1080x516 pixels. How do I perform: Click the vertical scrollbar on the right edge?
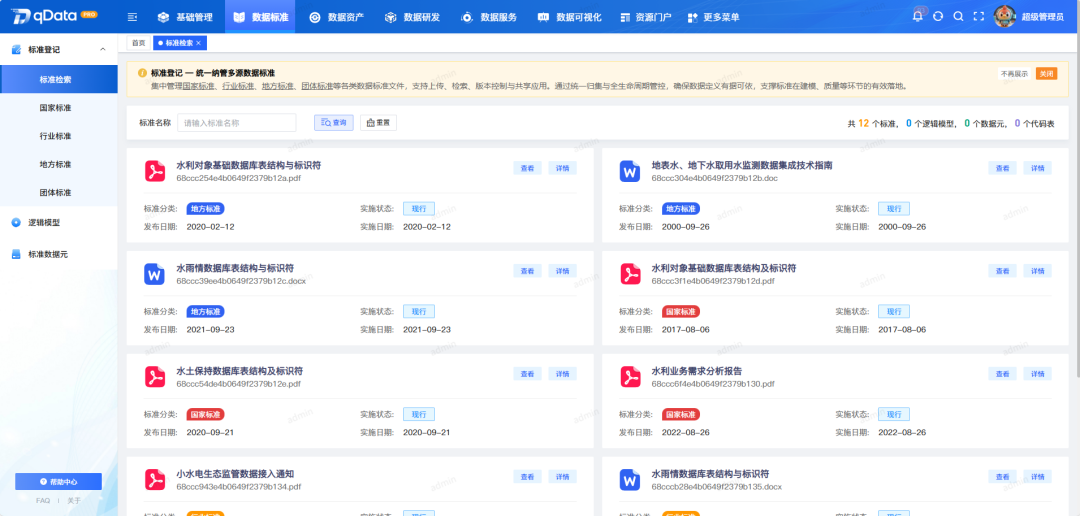[x=1077, y=207]
